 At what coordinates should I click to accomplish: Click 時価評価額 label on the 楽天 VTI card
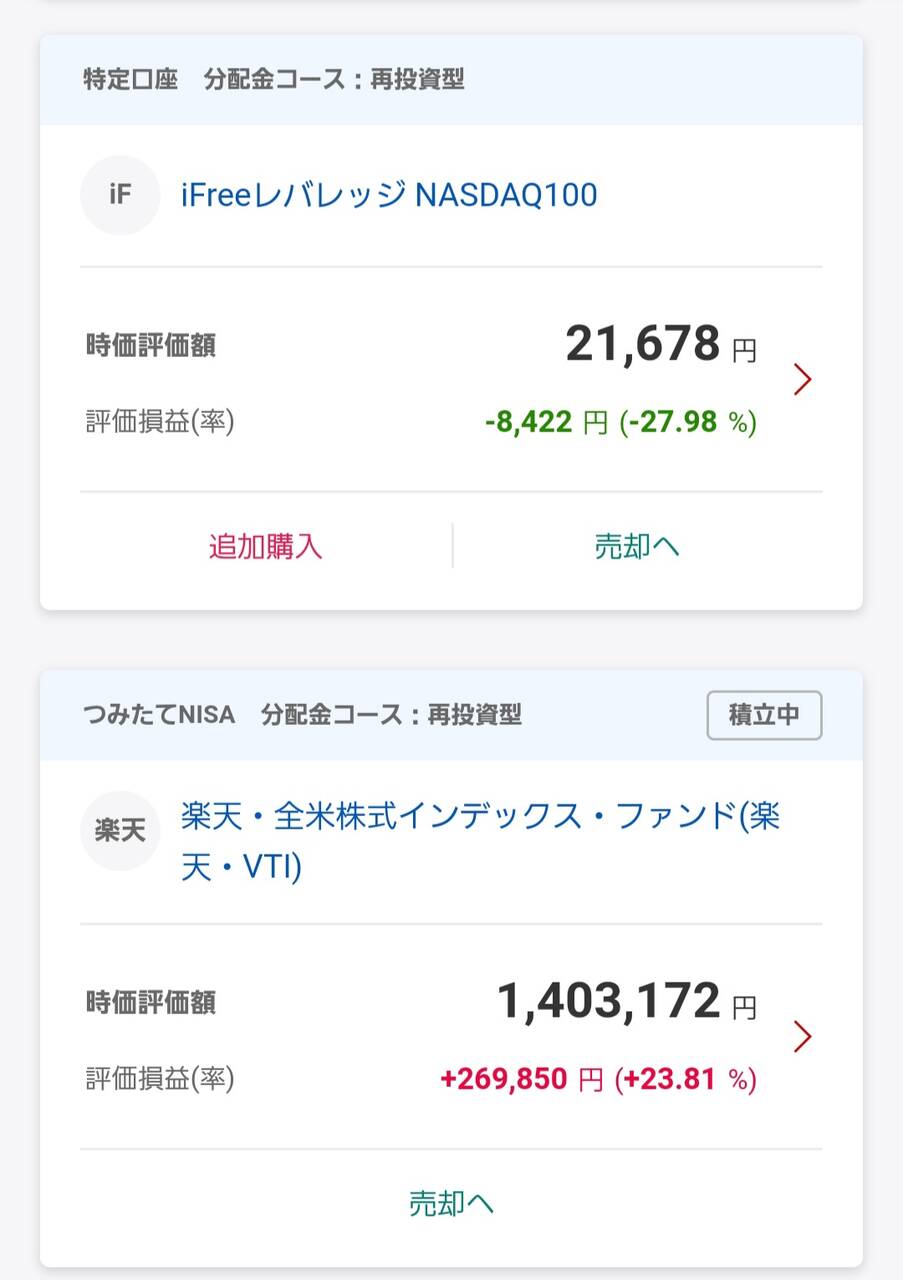151,1003
